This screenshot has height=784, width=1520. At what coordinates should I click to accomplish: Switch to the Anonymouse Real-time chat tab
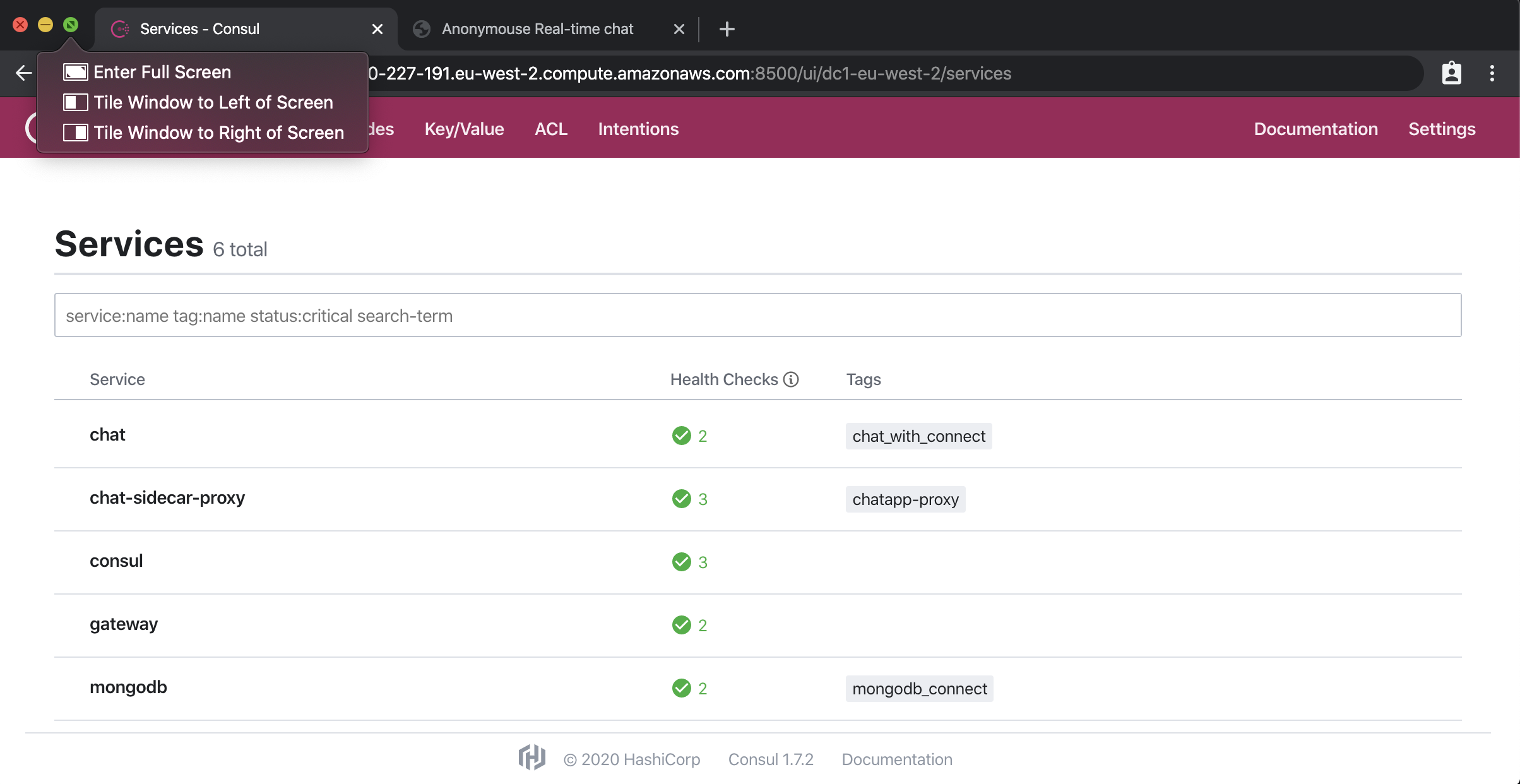(x=537, y=29)
